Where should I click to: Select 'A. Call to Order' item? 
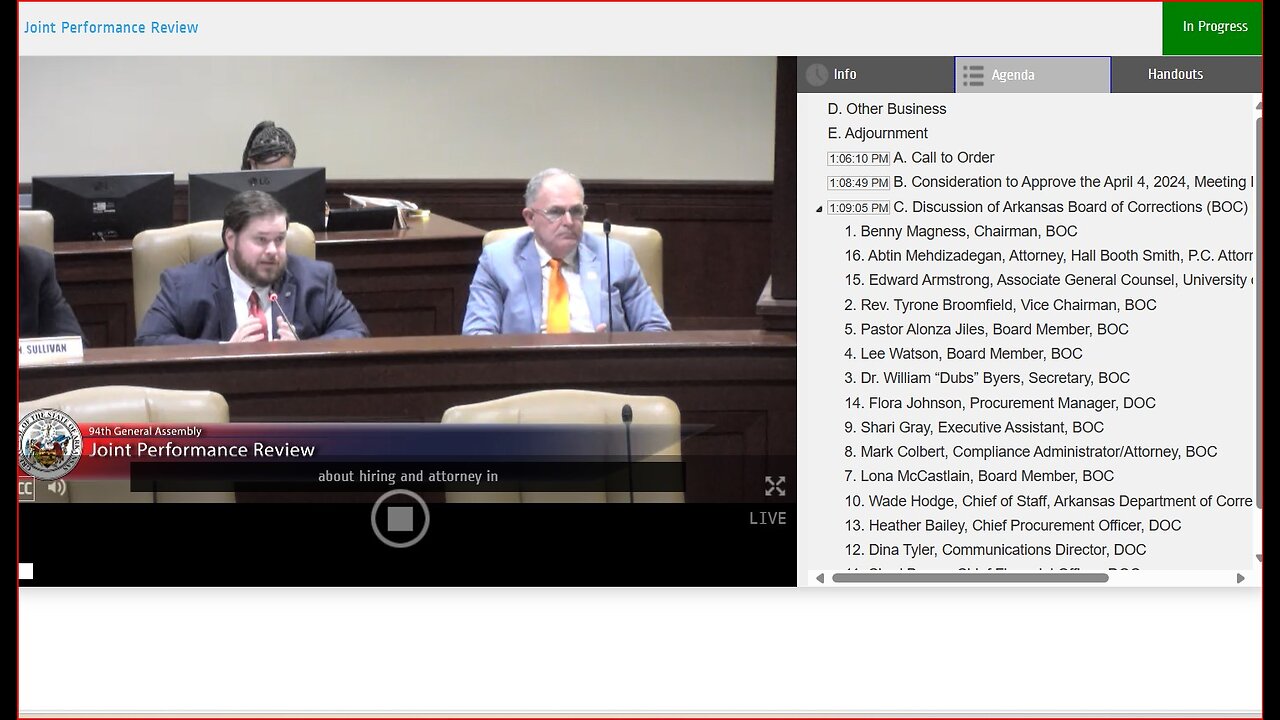(x=944, y=158)
